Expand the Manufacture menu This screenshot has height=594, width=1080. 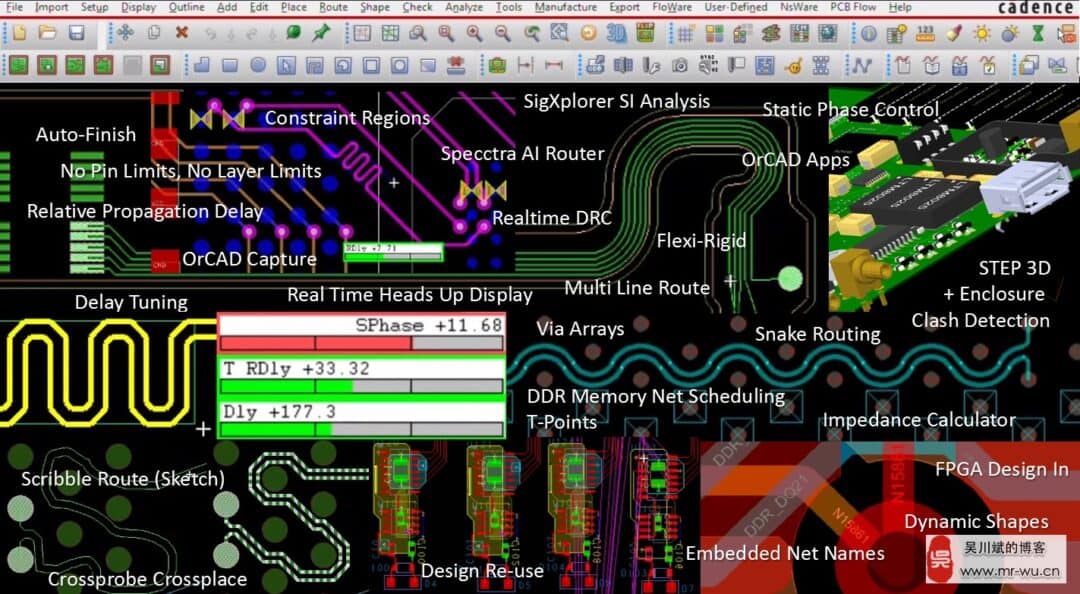(566, 7)
